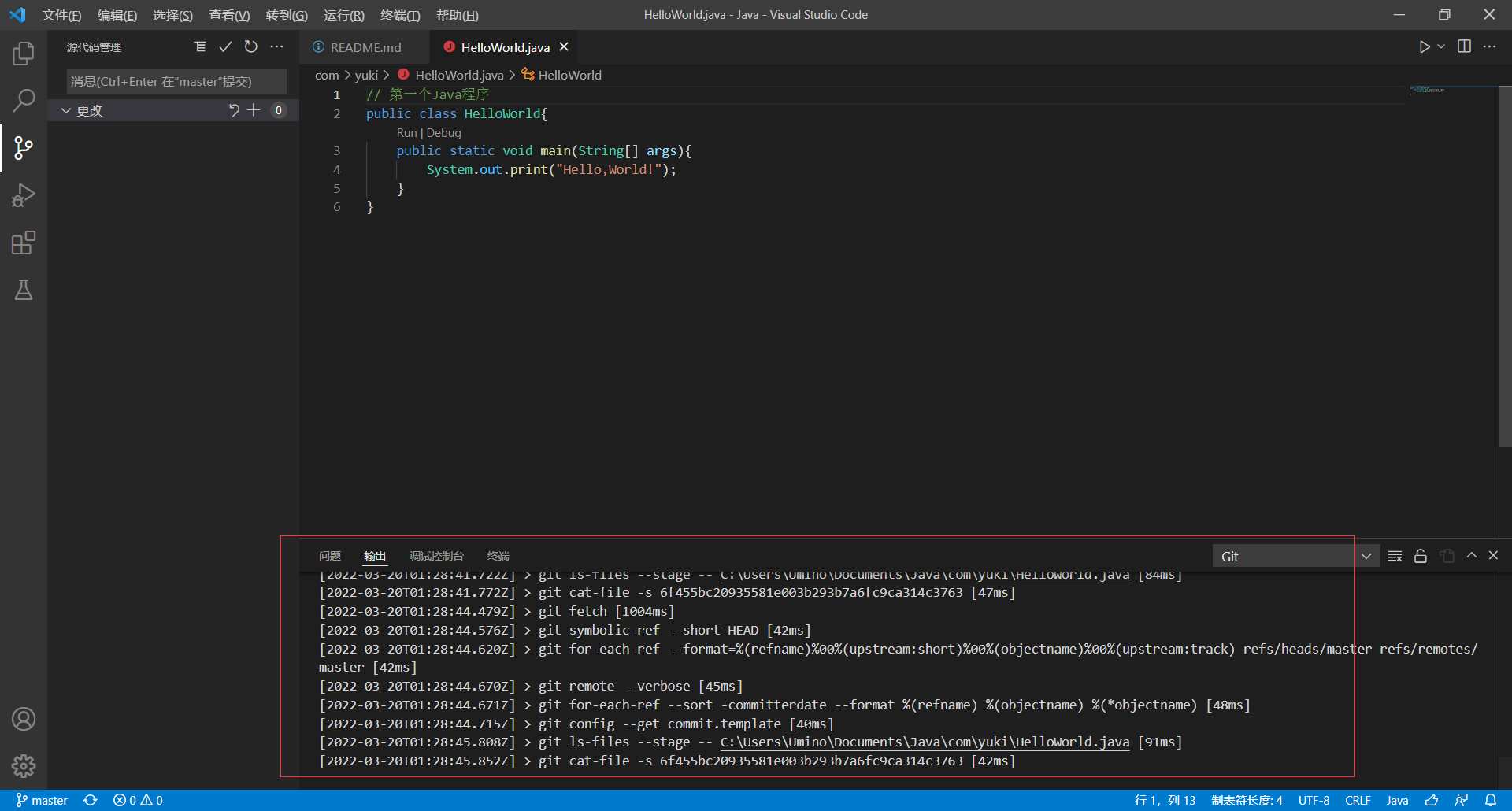1512x811 pixels.
Task: Switch to the 调试控制台 panel tab
Action: 436,556
